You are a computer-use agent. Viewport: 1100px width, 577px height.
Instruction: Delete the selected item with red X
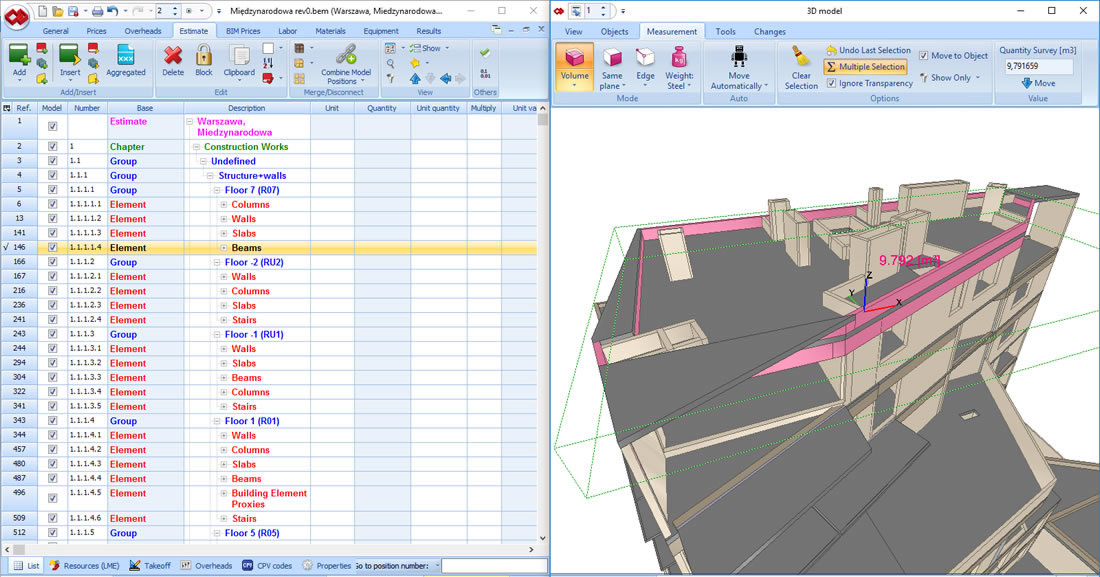point(173,61)
